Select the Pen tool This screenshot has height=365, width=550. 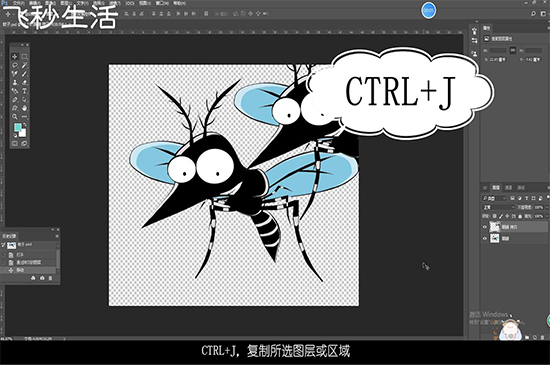(x=15, y=100)
